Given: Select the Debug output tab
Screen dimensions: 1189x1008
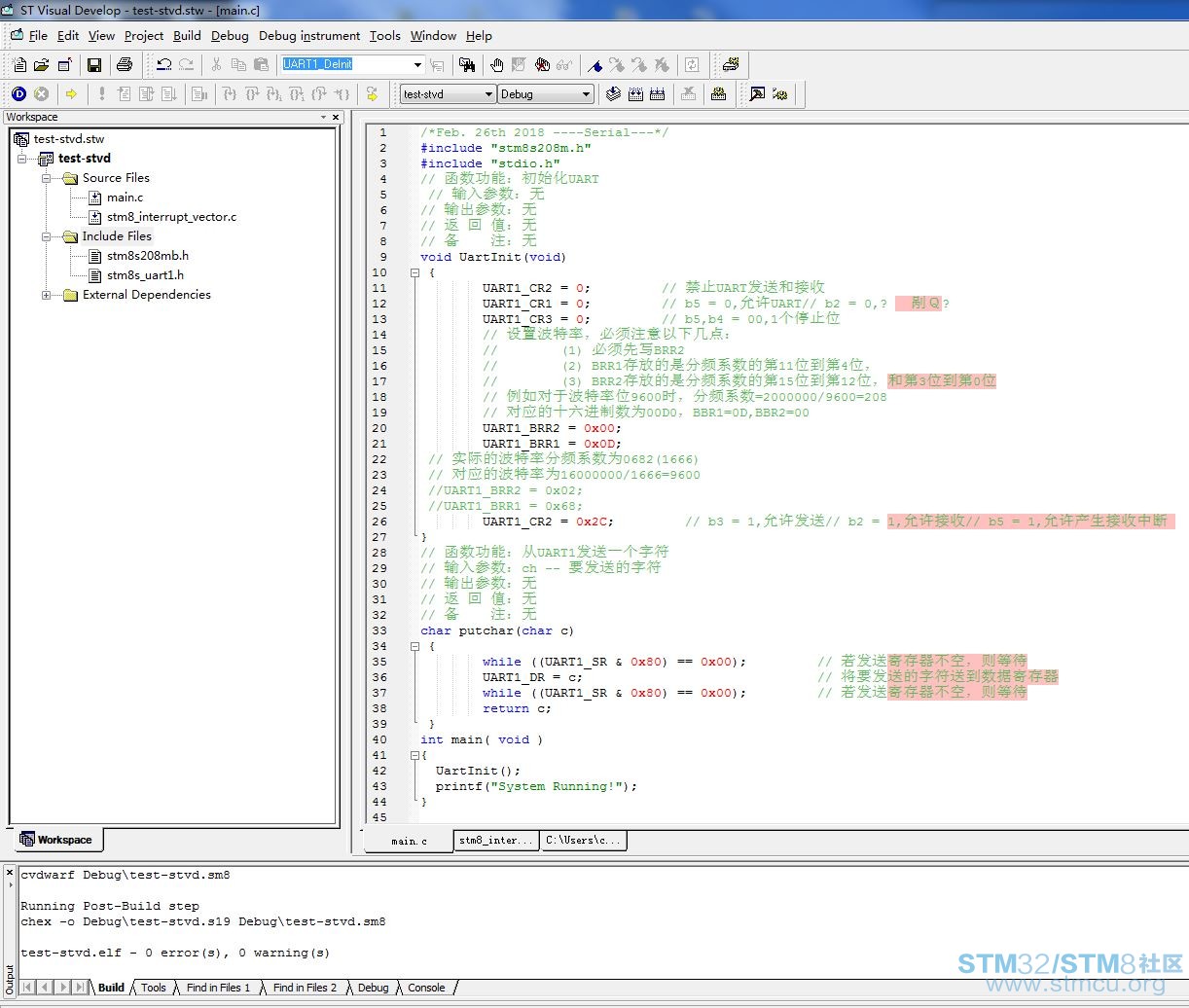Looking at the screenshot, I should pyautogui.click(x=373, y=988).
